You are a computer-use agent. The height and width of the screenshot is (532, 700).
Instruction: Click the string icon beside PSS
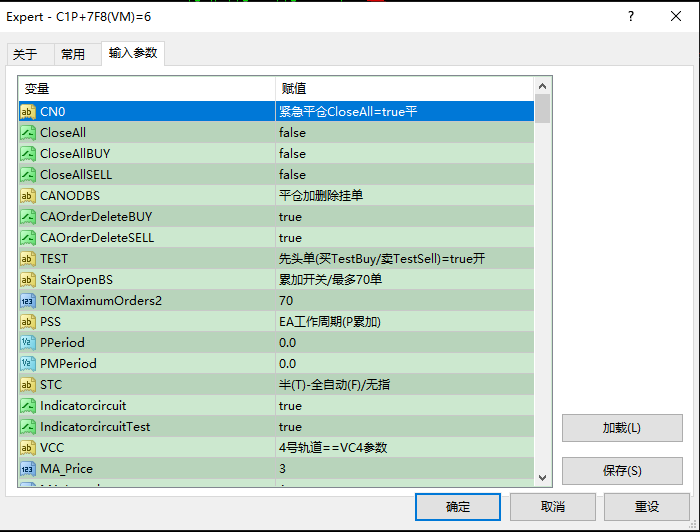(x=28, y=321)
